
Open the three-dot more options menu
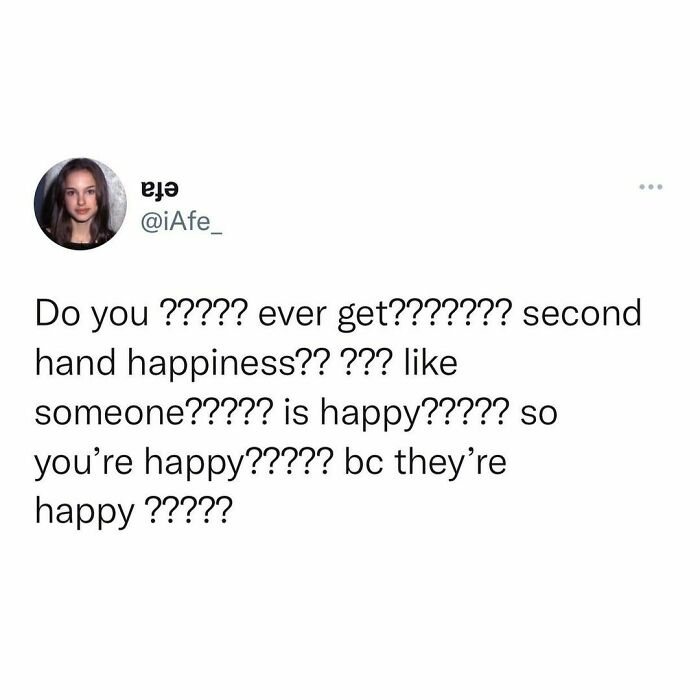(x=650, y=187)
